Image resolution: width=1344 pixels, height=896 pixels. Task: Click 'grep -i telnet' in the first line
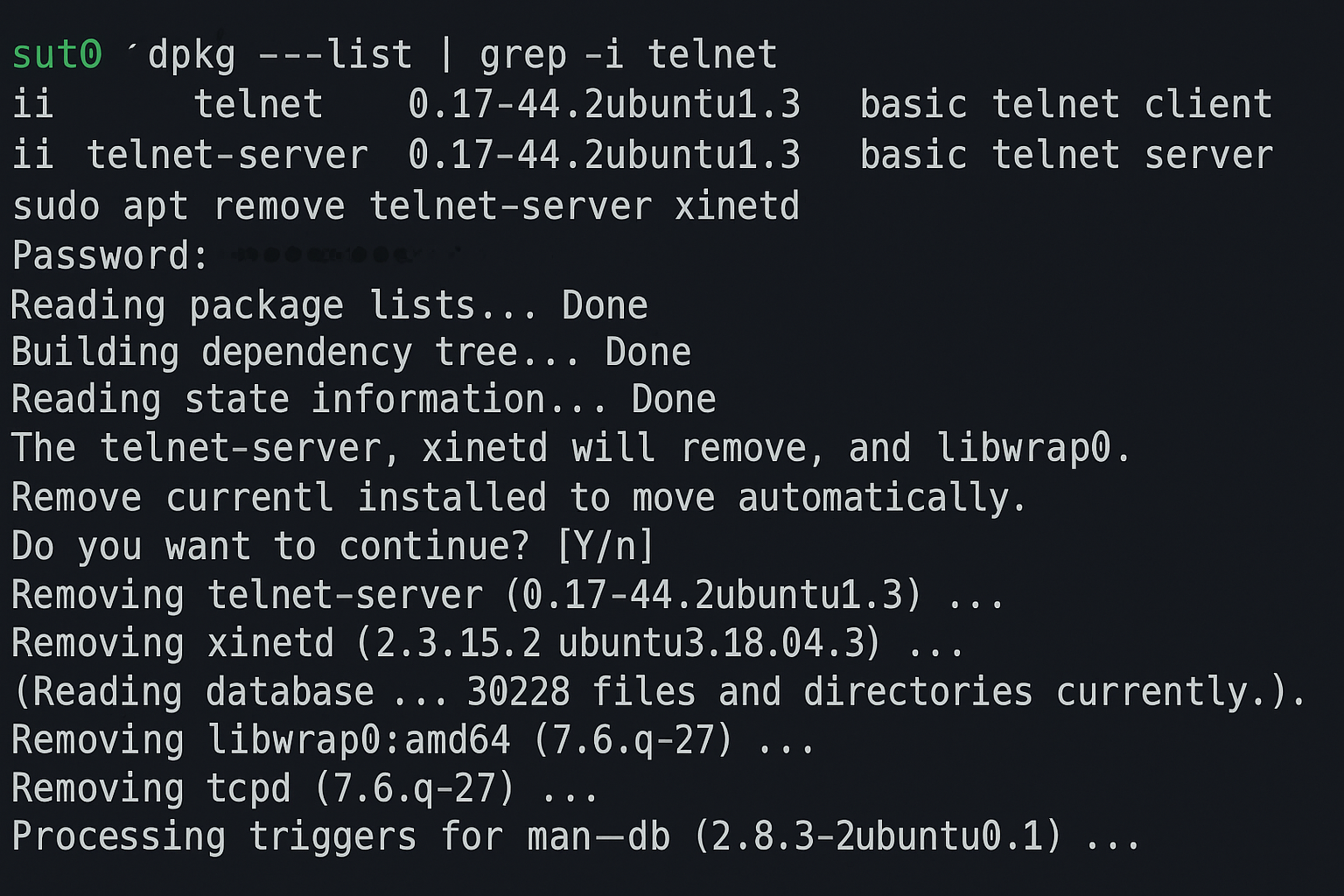coord(628,55)
